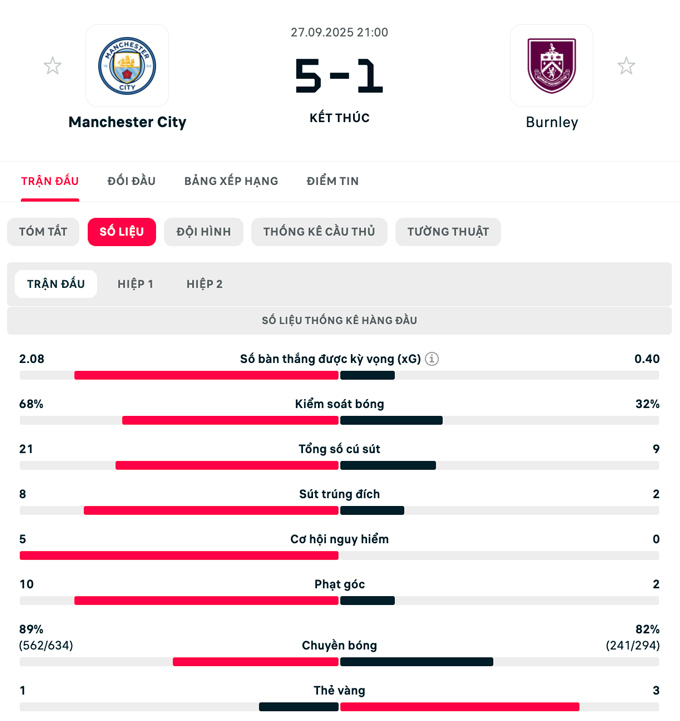Filter statistics to HIỆP 1

135,284
